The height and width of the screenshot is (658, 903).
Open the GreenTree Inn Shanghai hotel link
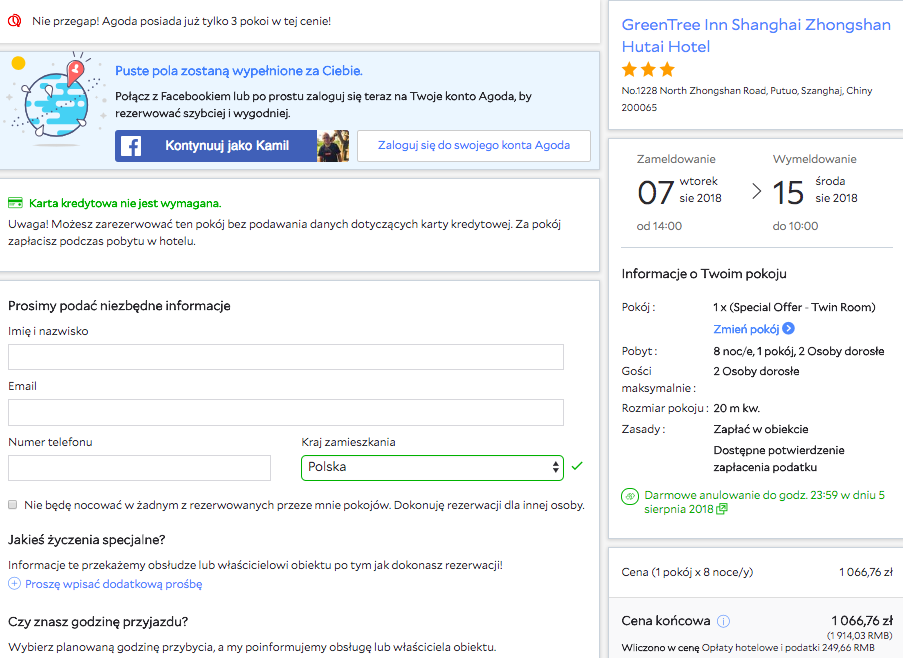[x=755, y=35]
